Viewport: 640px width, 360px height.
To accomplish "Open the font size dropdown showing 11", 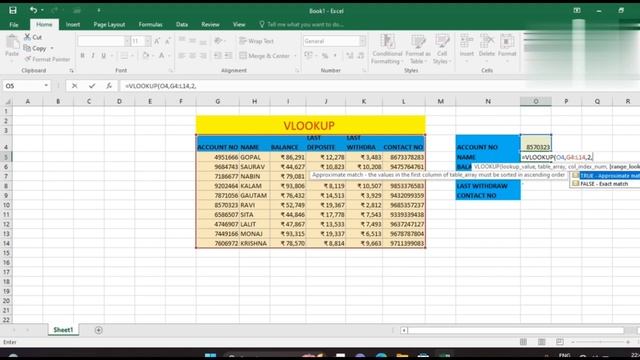I will pos(147,41).
